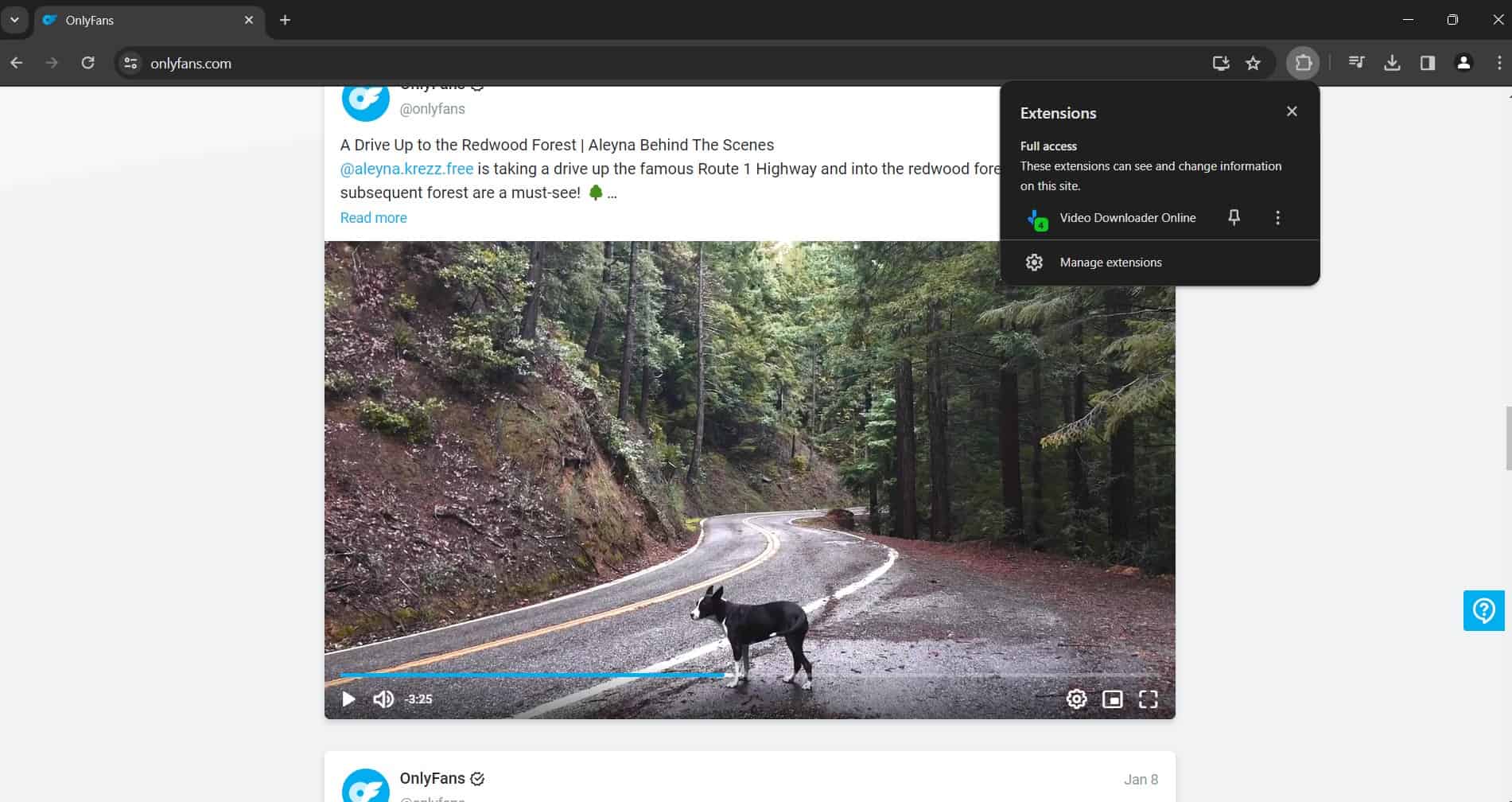Open the tab search dropdown arrow
This screenshot has width=1512, height=802.
(x=14, y=20)
